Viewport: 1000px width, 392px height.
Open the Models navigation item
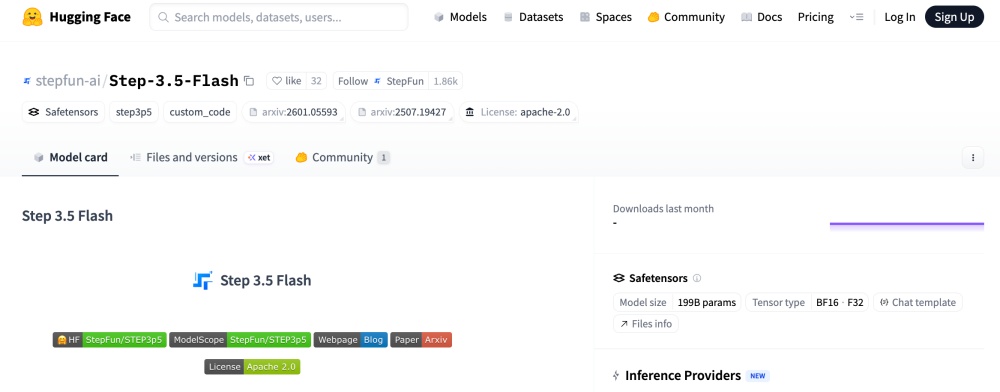click(460, 17)
